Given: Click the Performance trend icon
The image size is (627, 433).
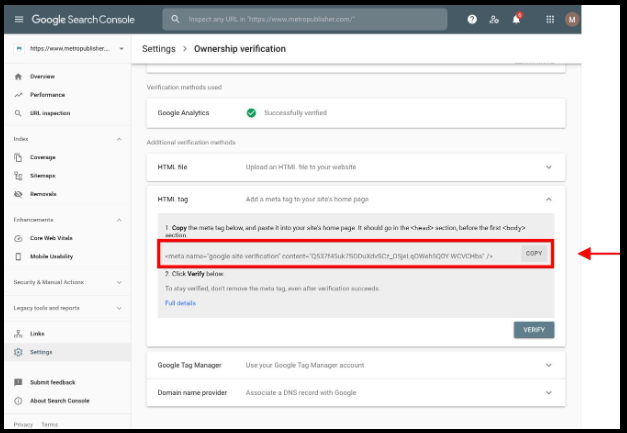Looking at the screenshot, I should tap(18, 95).
